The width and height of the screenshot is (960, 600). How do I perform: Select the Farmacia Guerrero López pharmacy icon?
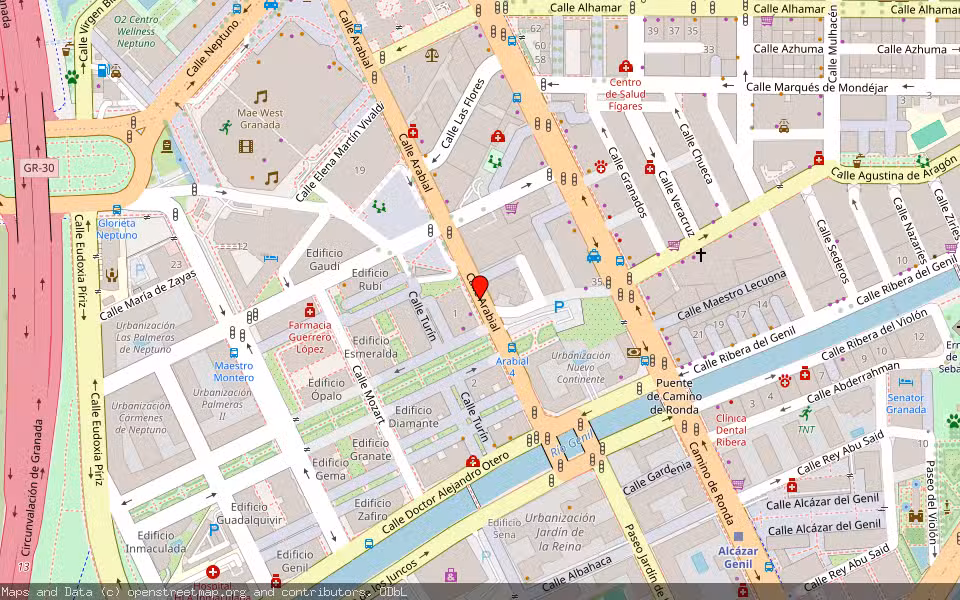tap(310, 310)
